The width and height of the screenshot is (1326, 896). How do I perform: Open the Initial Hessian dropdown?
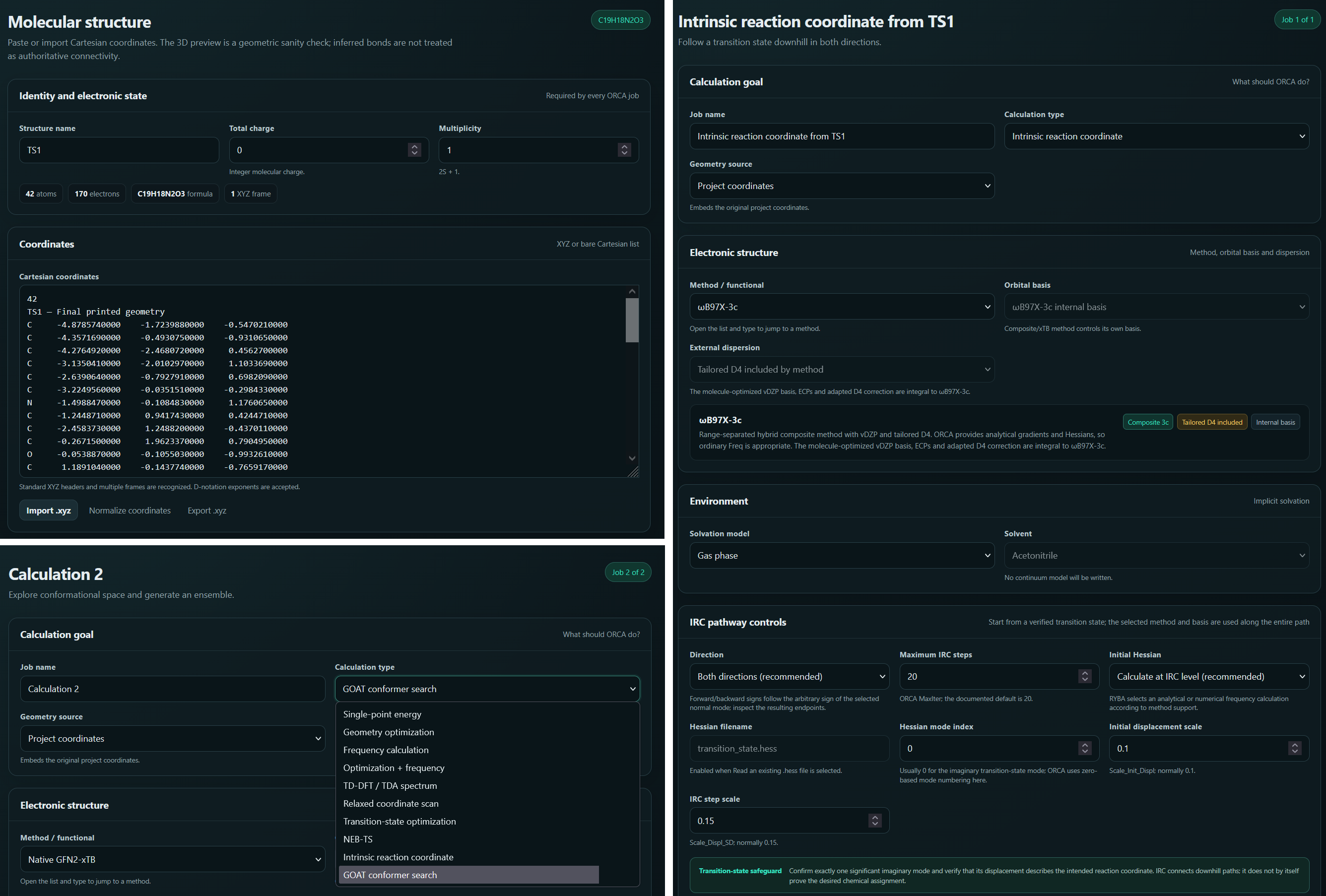click(1208, 676)
